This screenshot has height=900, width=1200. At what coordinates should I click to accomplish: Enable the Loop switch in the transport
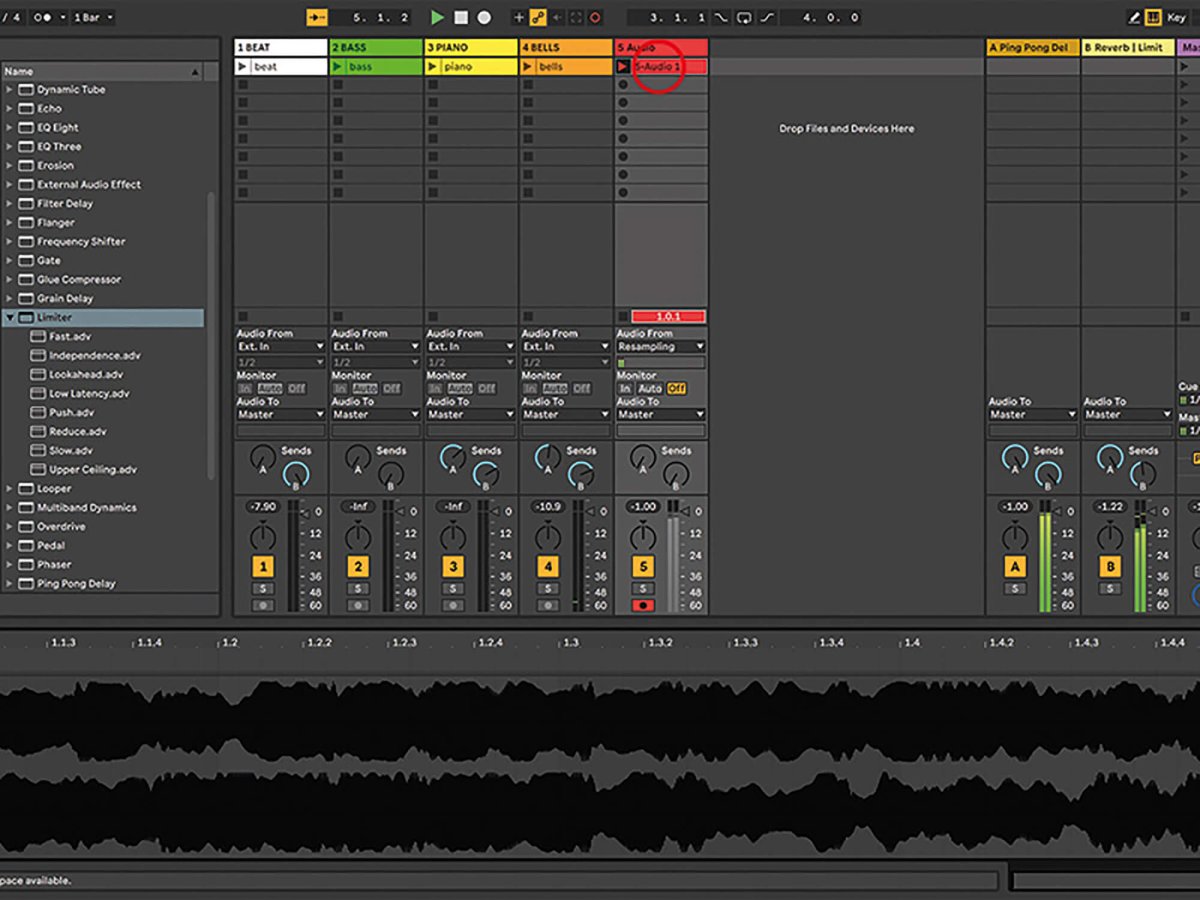745,17
